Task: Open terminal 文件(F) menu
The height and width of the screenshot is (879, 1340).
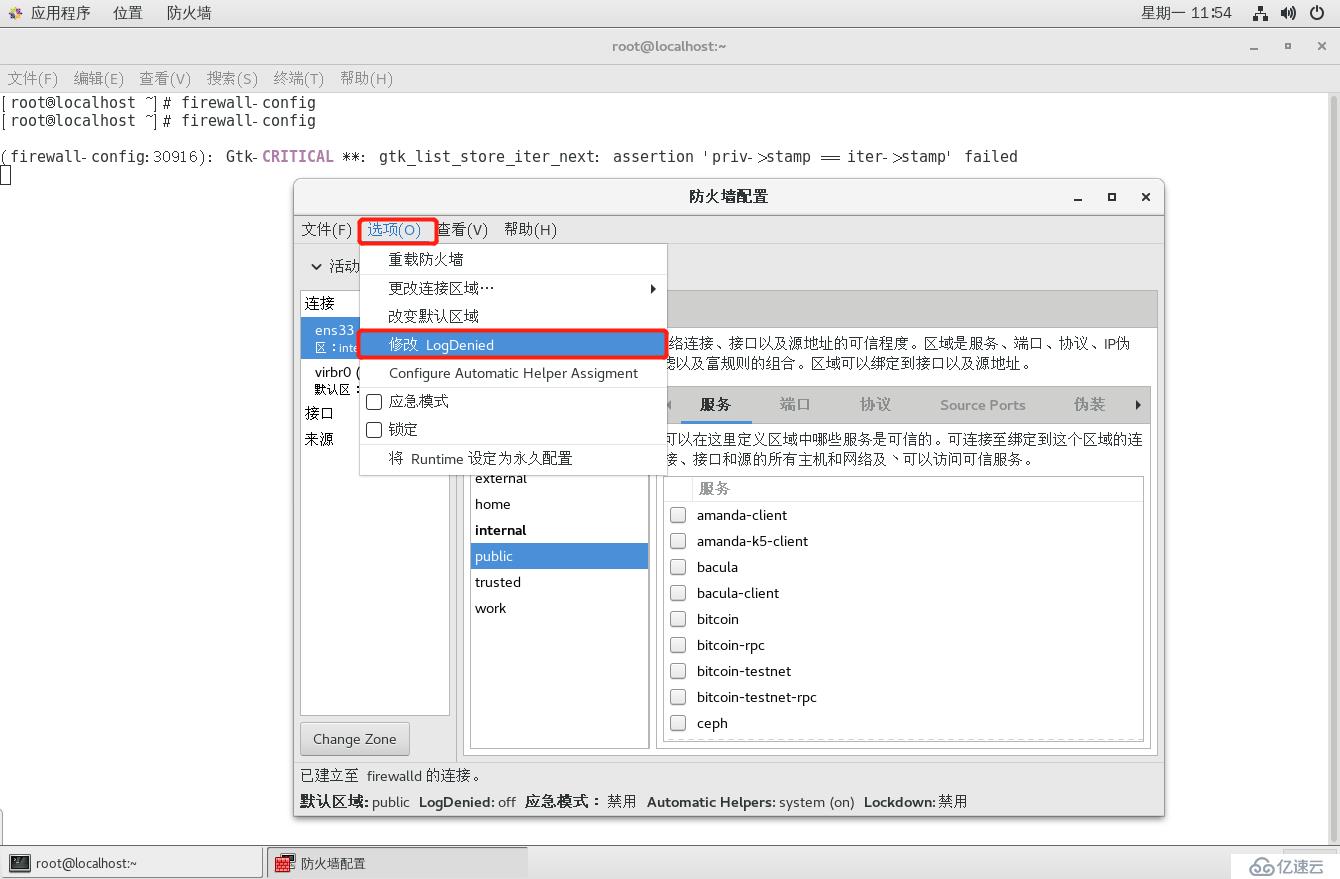Action: click(33, 78)
